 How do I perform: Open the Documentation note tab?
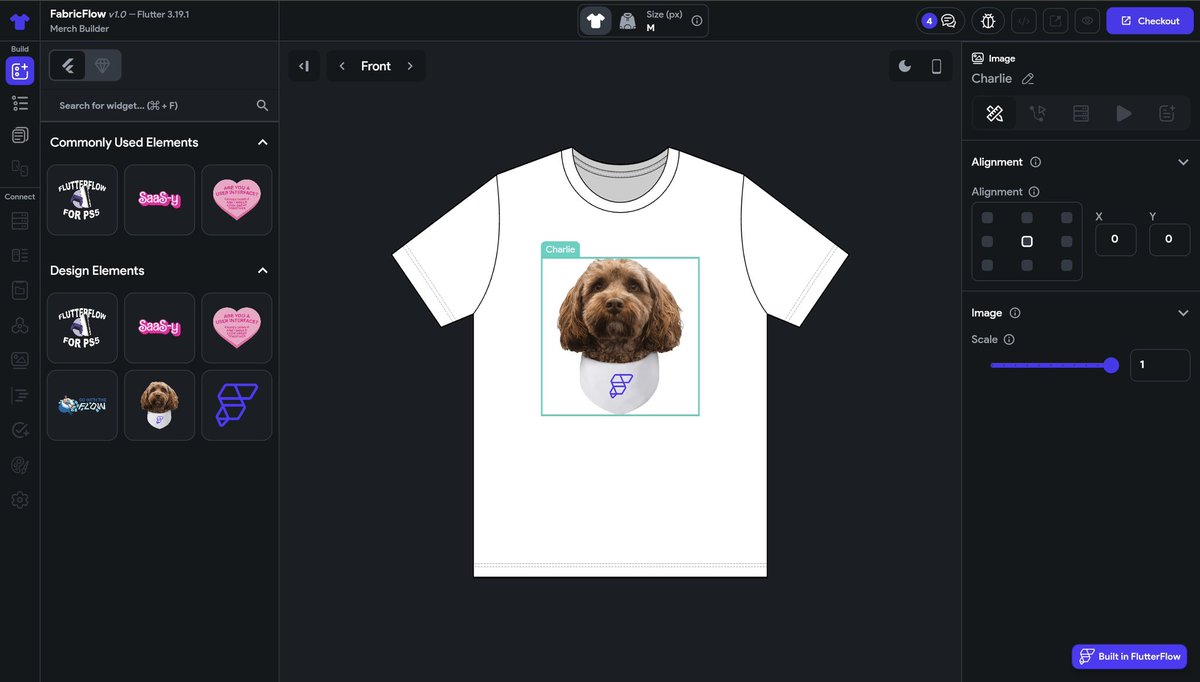click(1167, 114)
